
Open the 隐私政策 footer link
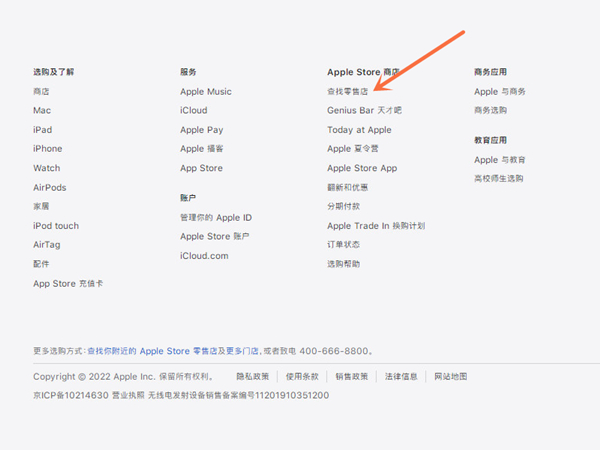[x=253, y=377]
